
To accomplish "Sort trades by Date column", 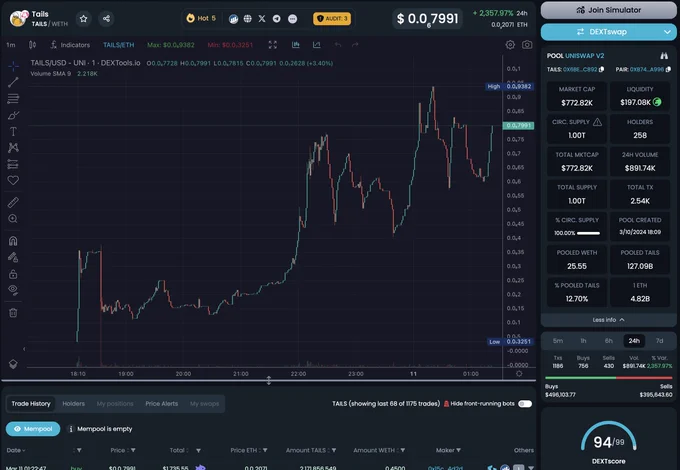I will click(x=16, y=450).
